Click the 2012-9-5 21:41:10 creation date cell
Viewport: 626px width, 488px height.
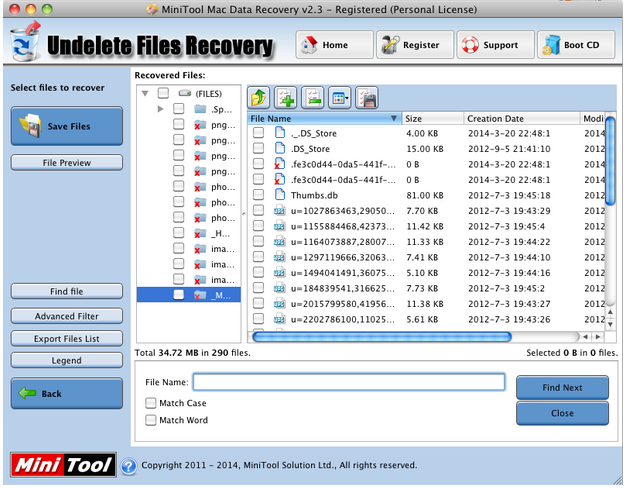coord(509,149)
